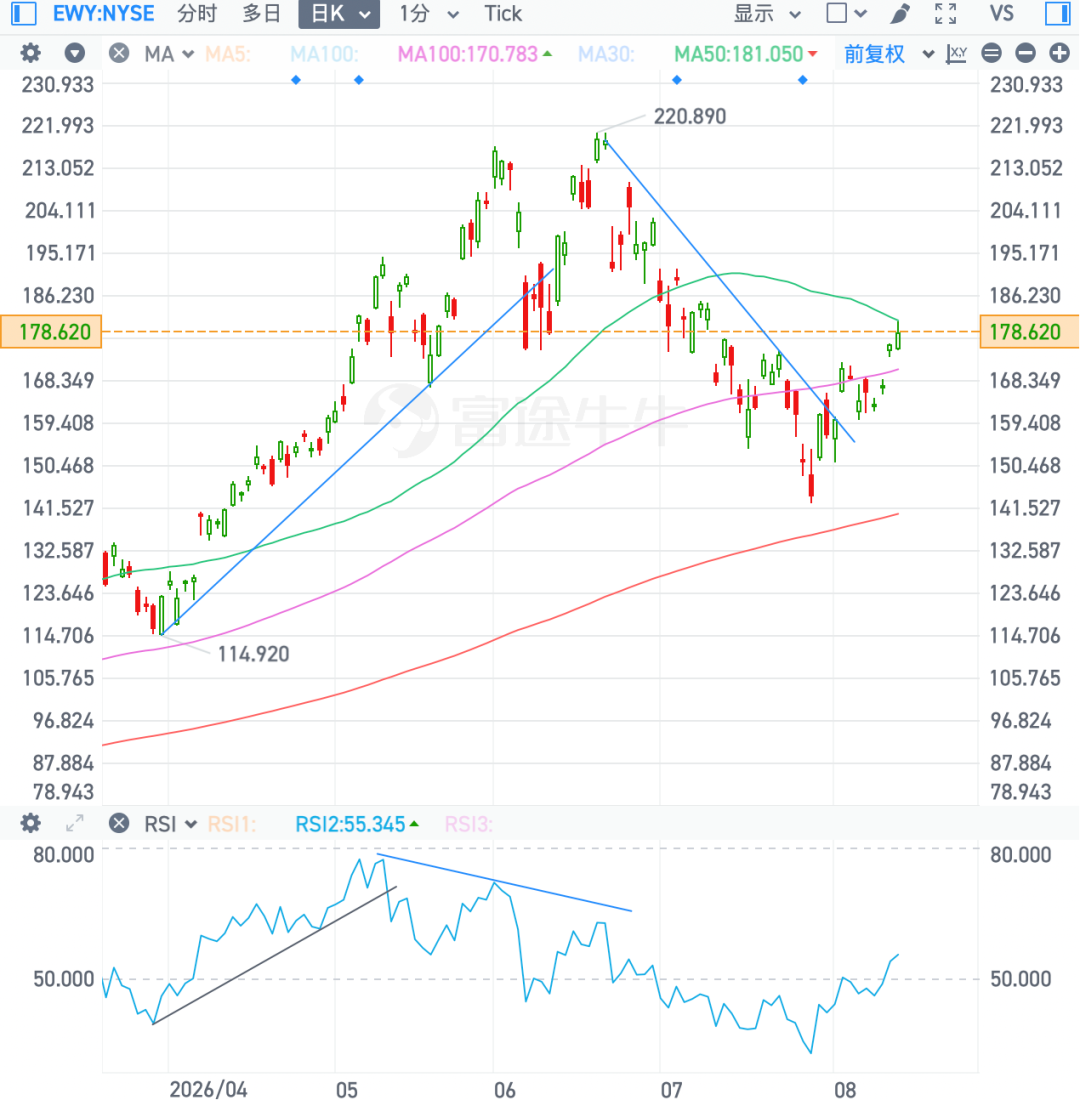The image size is (1080, 1100).
Task: Zoom out chart with minus icon
Action: pos(1025,53)
